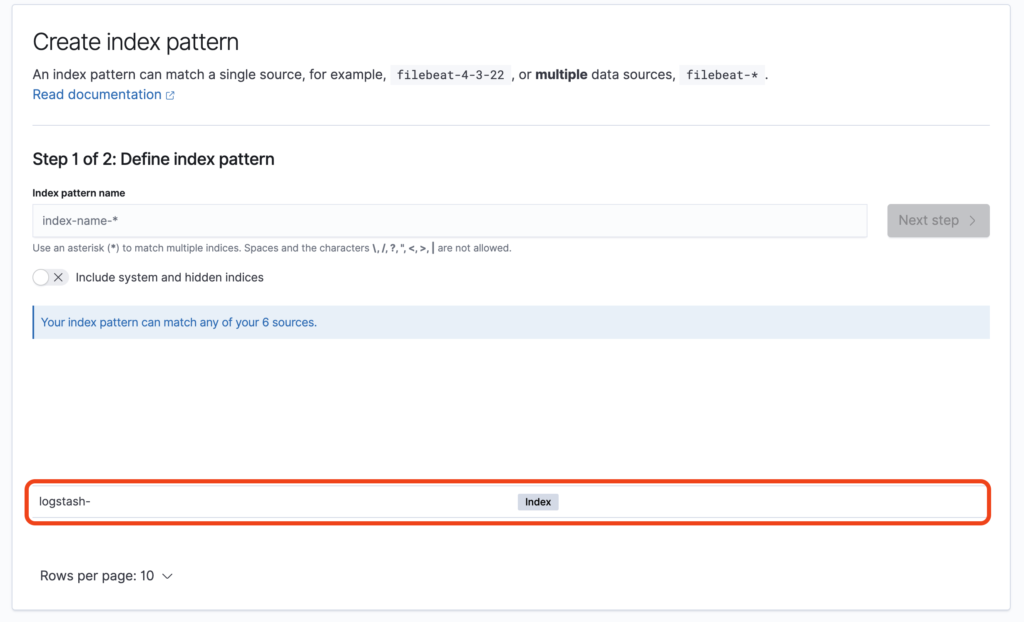Click the Create index pattern title

point(135,42)
